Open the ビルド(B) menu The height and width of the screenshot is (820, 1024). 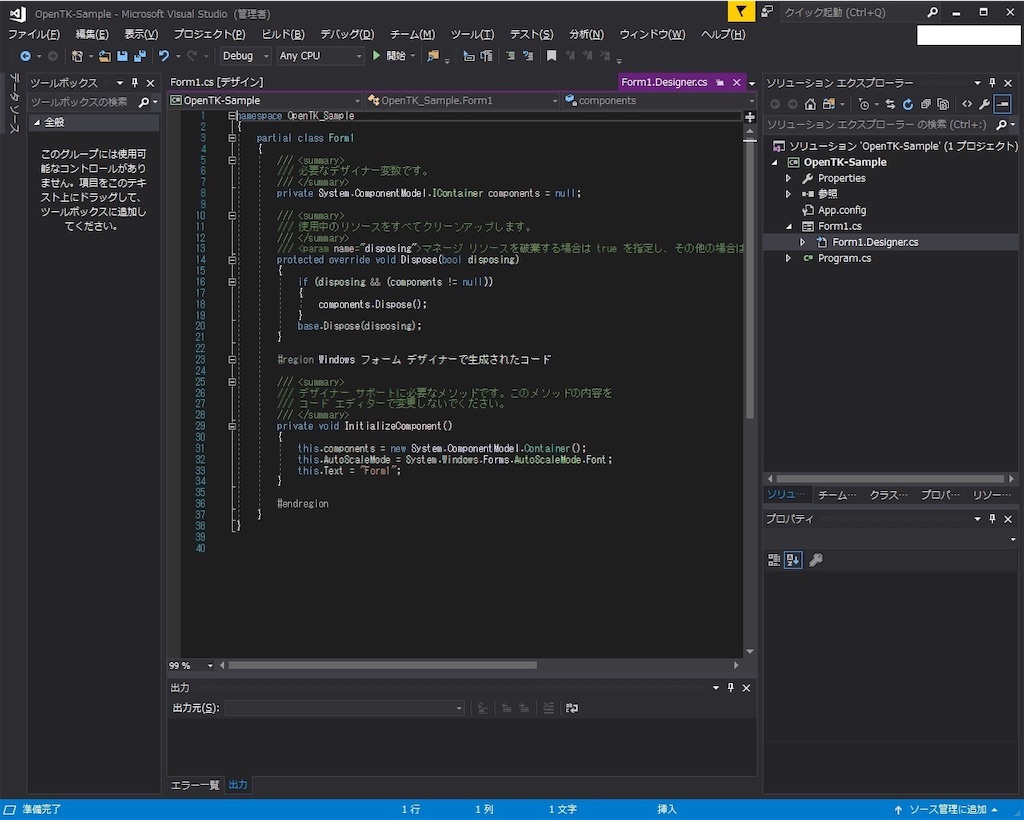click(x=283, y=35)
